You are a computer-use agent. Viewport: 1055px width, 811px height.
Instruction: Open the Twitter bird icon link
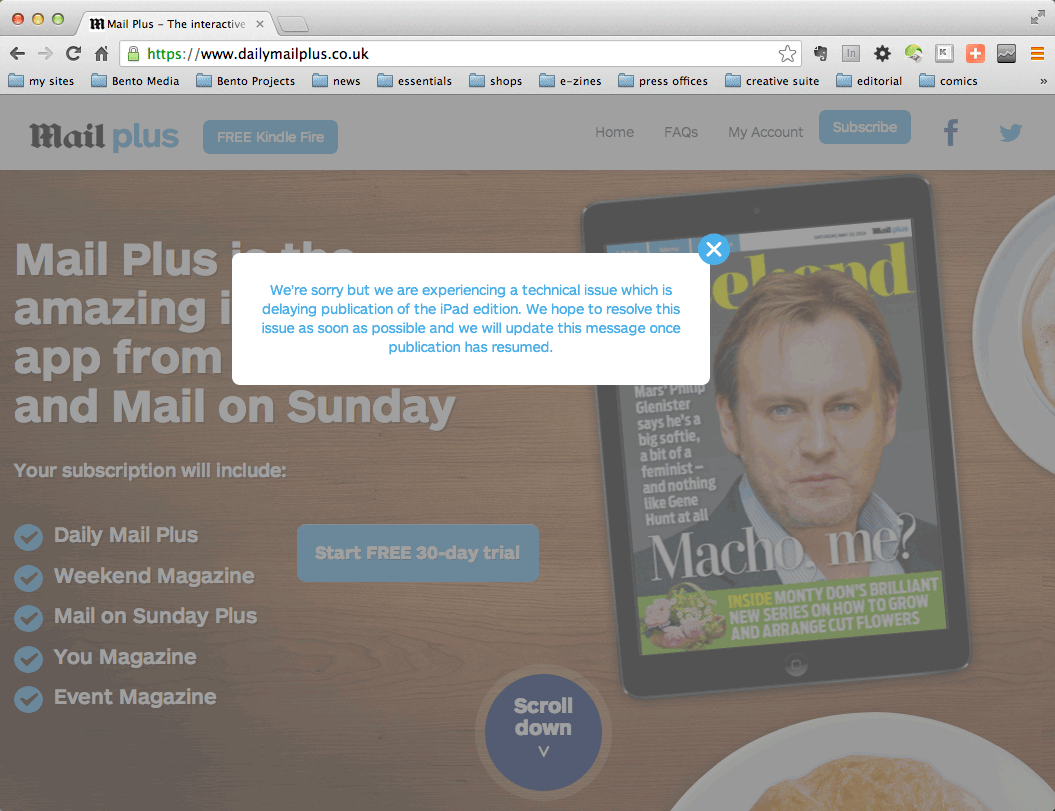click(1010, 133)
